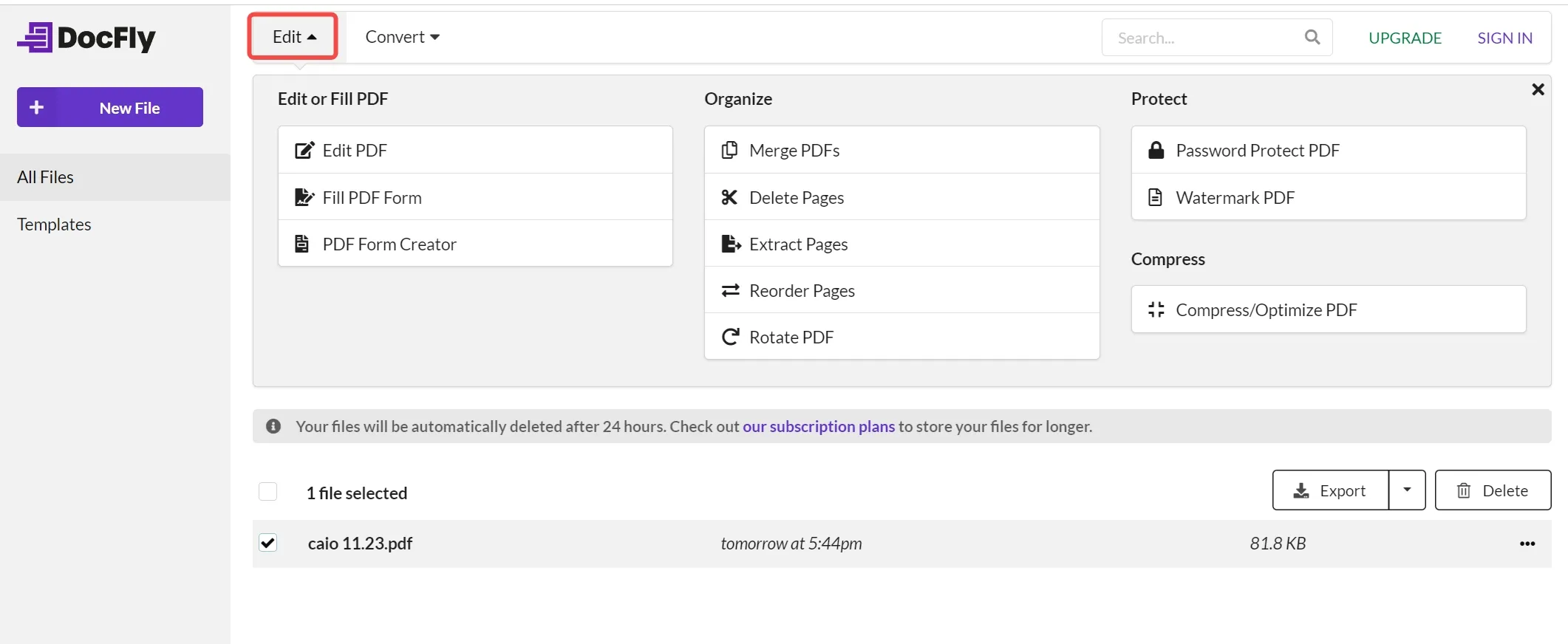Click the Delete Pages scissors icon
The height and width of the screenshot is (644, 1568).
point(729,197)
